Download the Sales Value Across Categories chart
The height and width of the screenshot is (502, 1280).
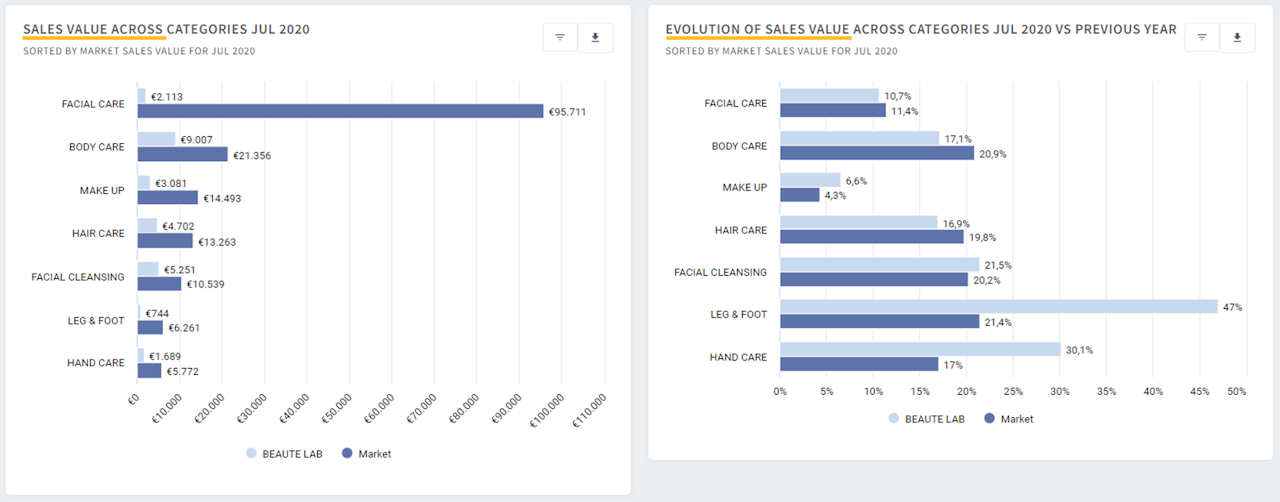coord(596,38)
